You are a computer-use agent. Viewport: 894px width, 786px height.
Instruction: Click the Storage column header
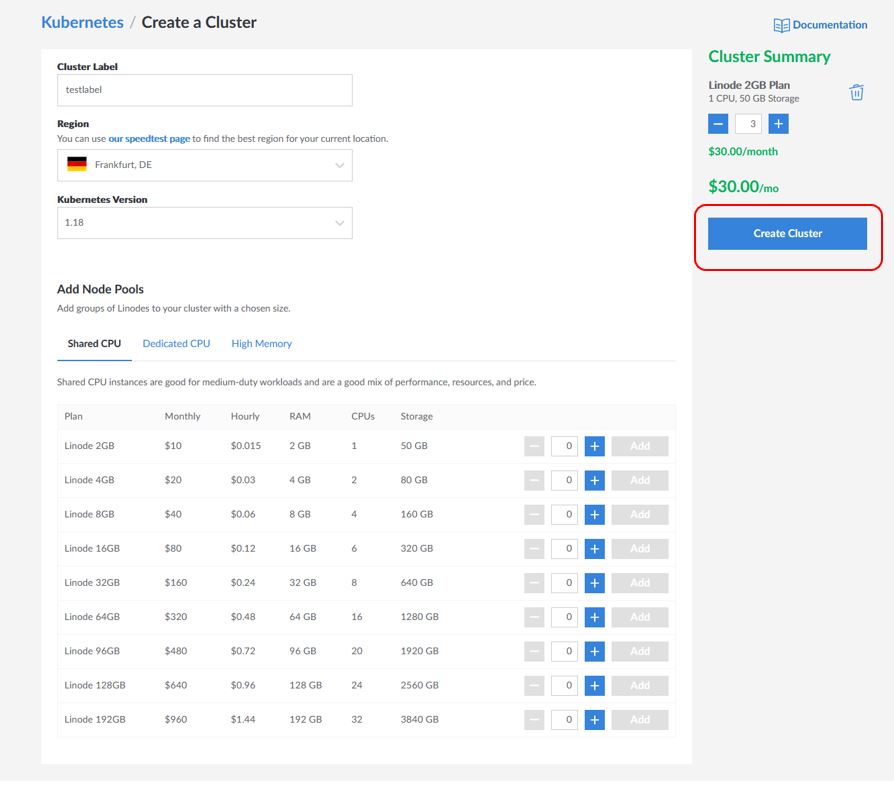(x=416, y=416)
